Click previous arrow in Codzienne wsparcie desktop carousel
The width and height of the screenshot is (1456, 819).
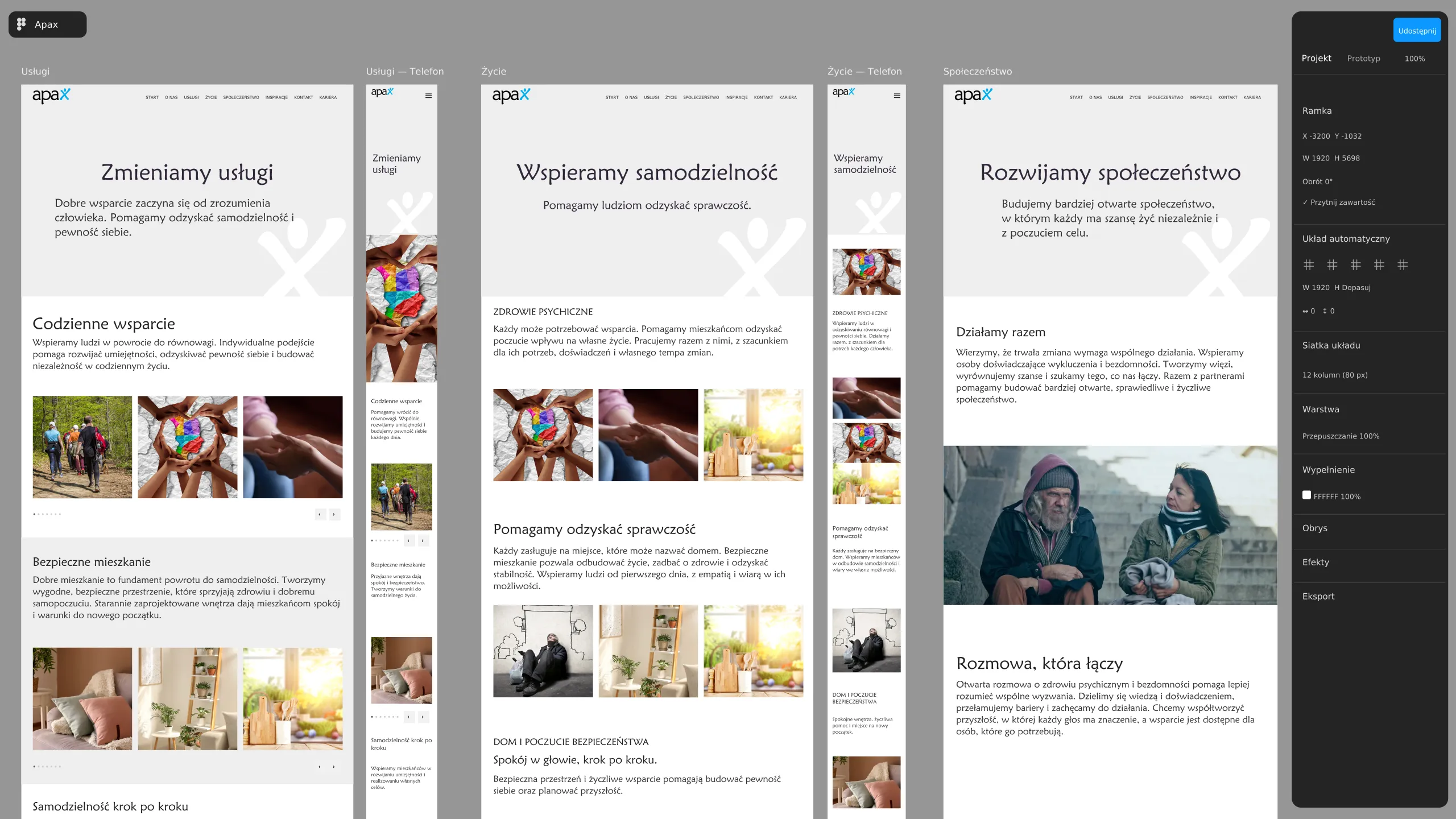[x=320, y=514]
